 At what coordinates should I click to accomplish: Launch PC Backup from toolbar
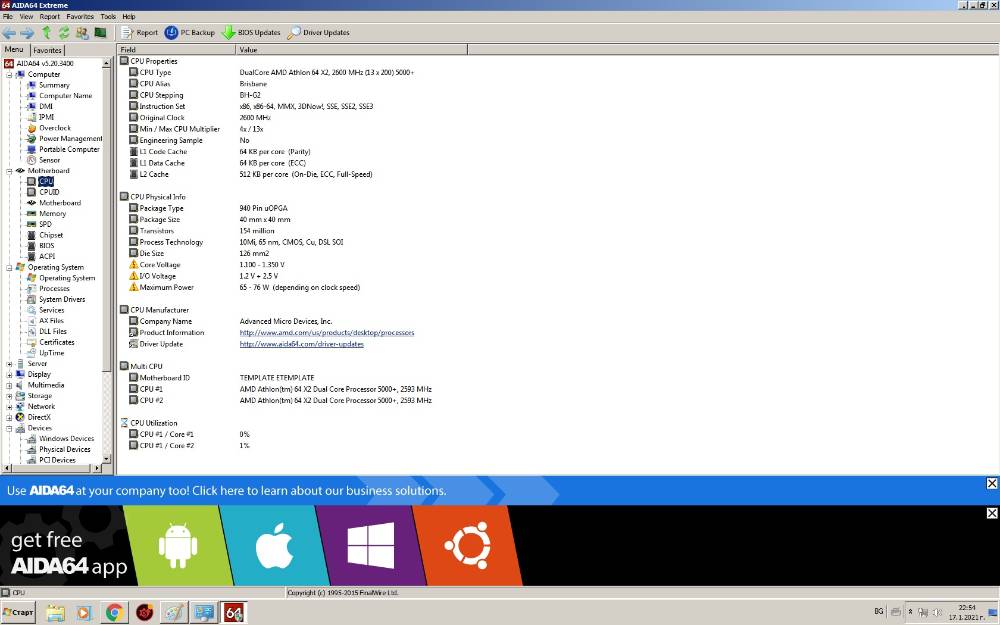click(x=189, y=33)
